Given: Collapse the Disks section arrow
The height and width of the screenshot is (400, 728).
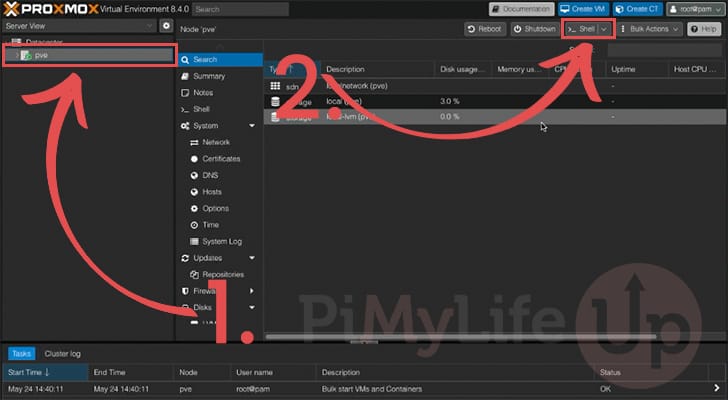Looking at the screenshot, I should coord(252,307).
